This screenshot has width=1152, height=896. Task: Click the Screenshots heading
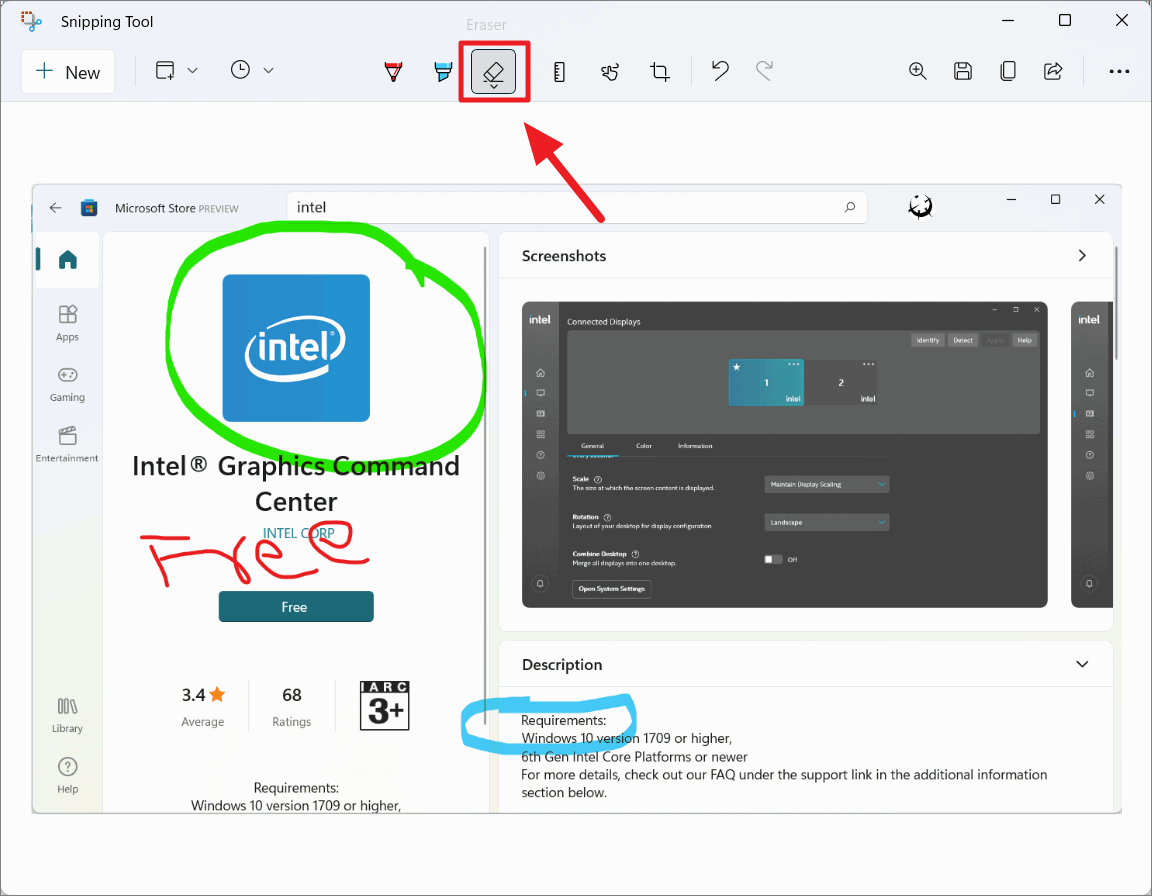pyautogui.click(x=564, y=256)
